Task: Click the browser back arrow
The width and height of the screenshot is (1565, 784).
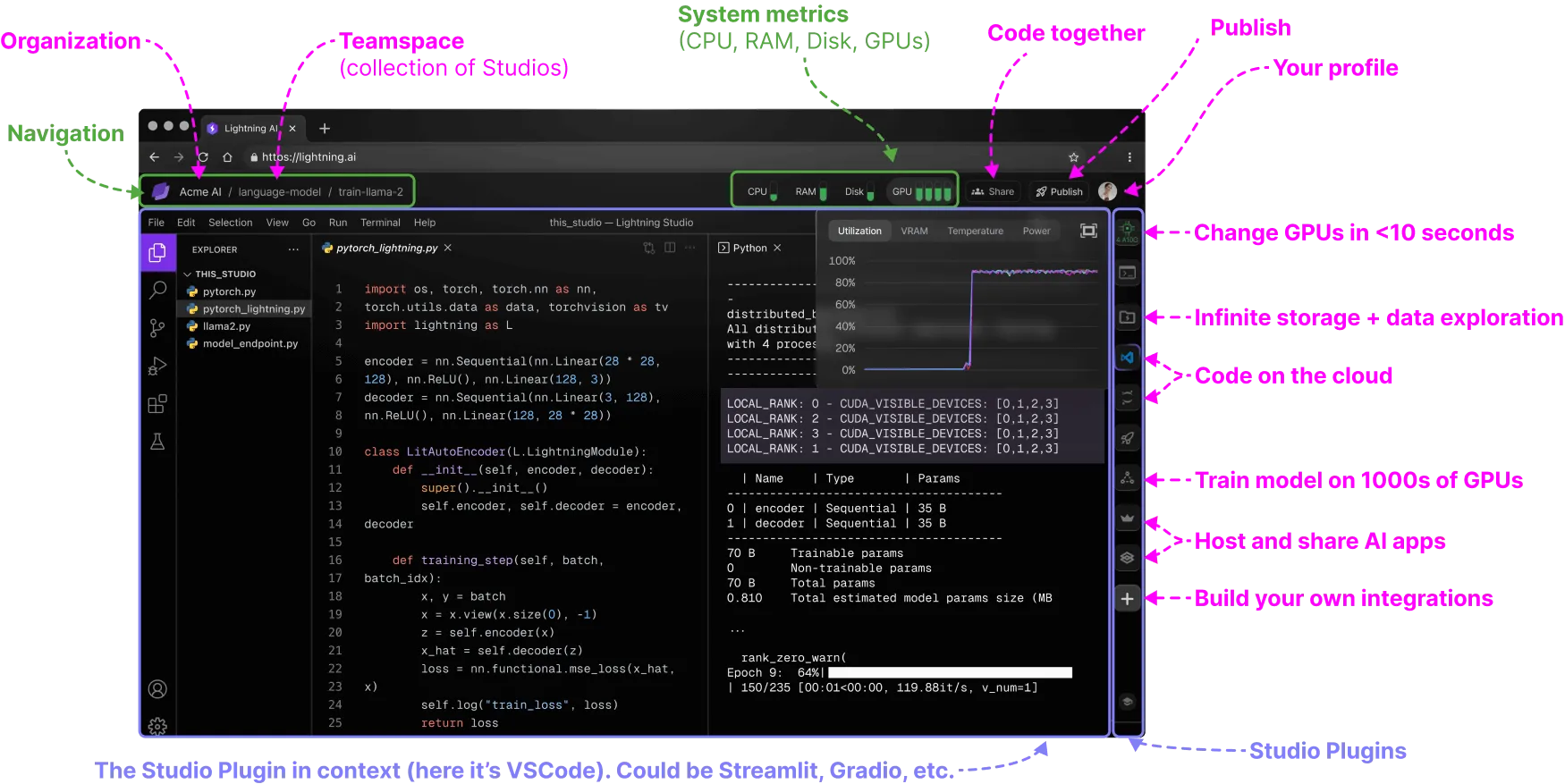Action: (x=154, y=156)
